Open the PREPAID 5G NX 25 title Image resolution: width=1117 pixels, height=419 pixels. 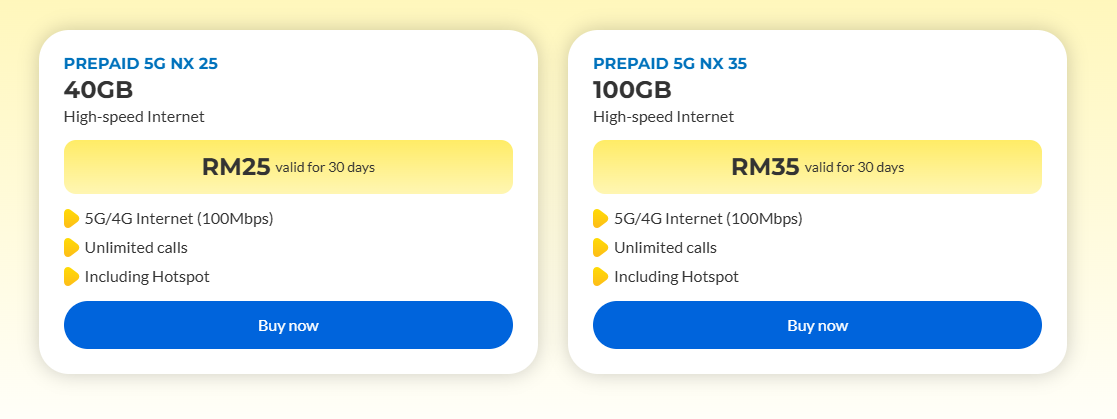click(x=140, y=63)
